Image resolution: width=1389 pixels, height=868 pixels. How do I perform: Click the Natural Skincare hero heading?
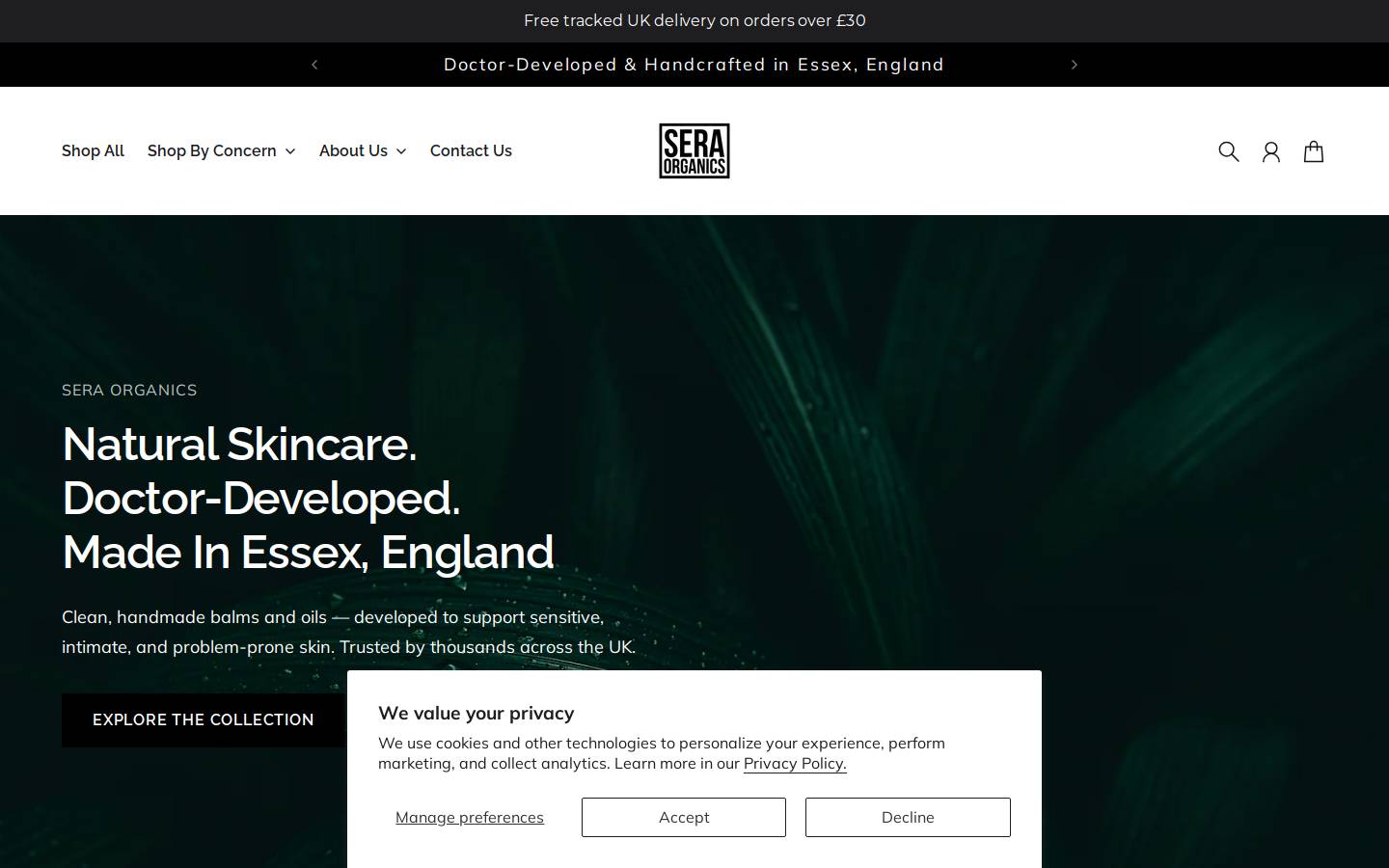(308, 498)
